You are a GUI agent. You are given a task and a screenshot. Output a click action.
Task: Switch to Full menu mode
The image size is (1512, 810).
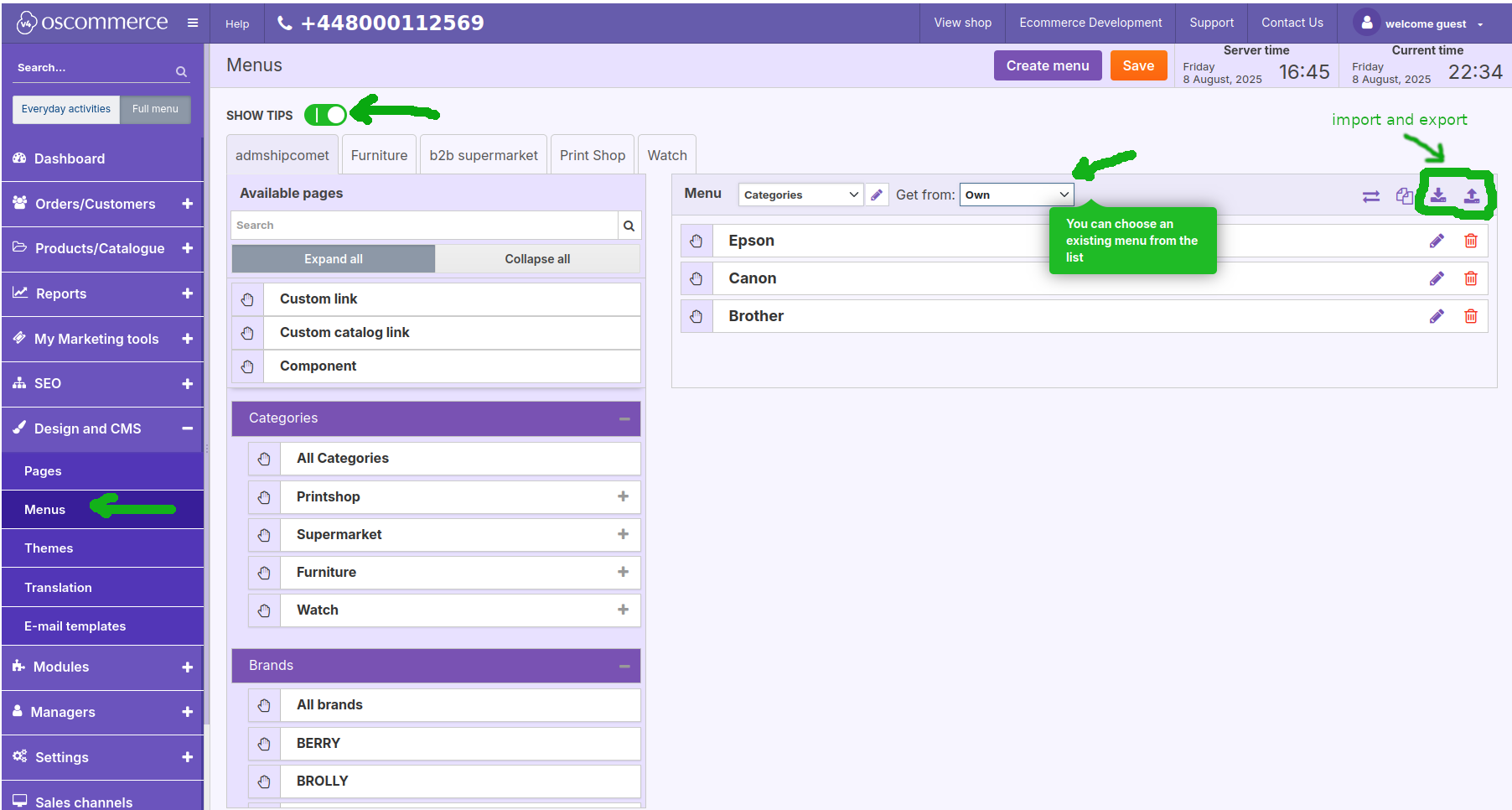155,109
